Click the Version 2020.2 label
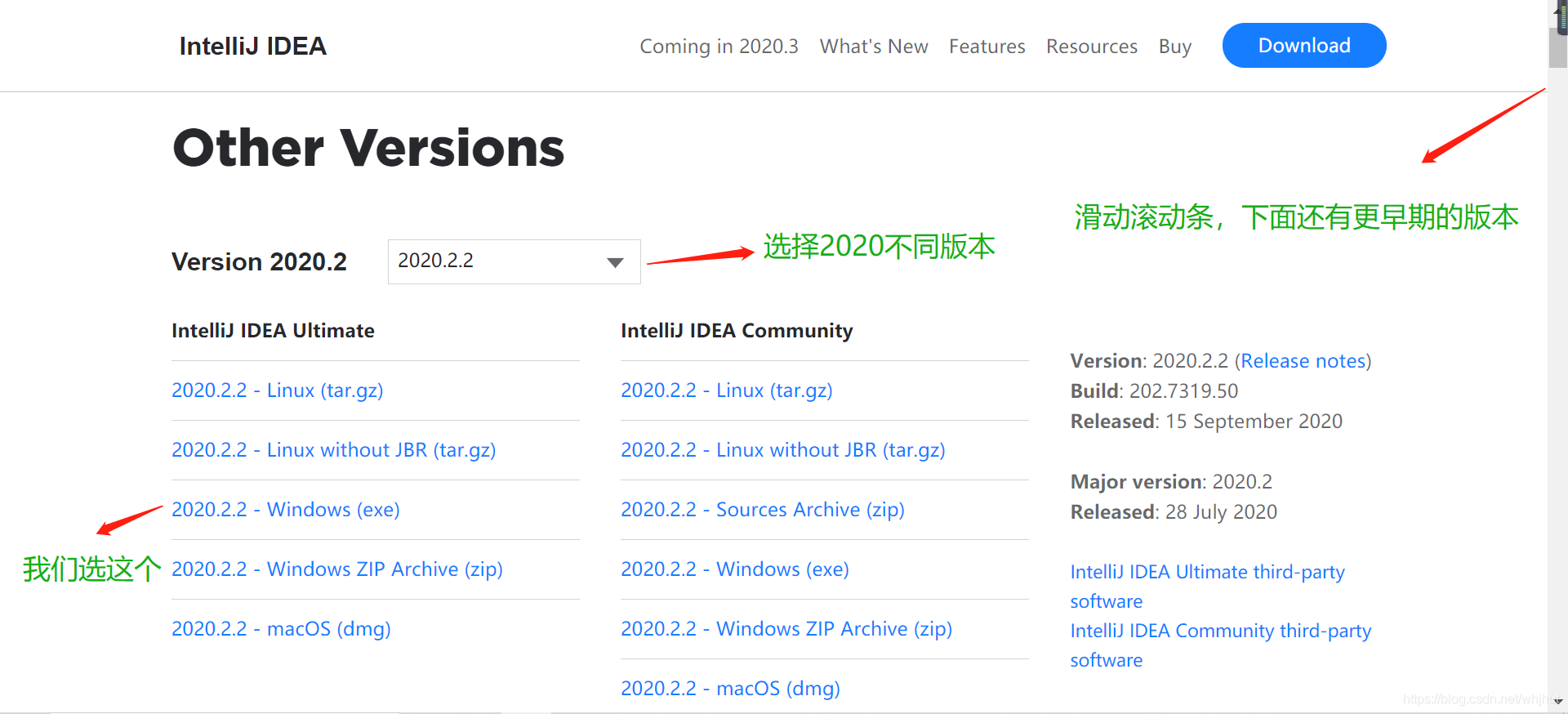 pos(259,262)
